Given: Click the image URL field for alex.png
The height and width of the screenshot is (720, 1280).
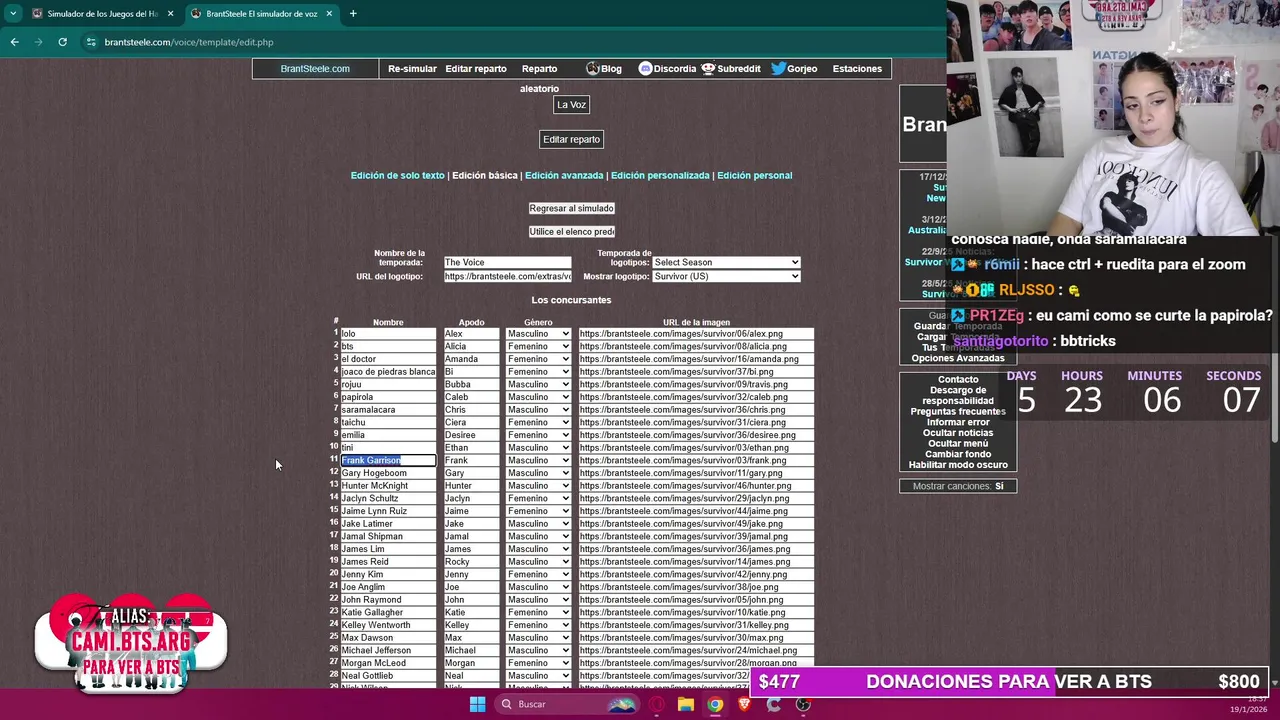Looking at the screenshot, I should [696, 334].
